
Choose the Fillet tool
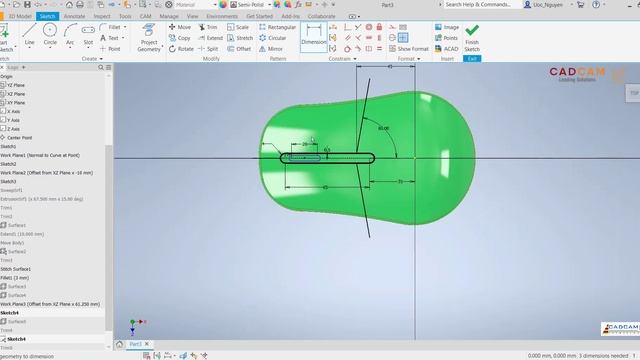point(110,27)
